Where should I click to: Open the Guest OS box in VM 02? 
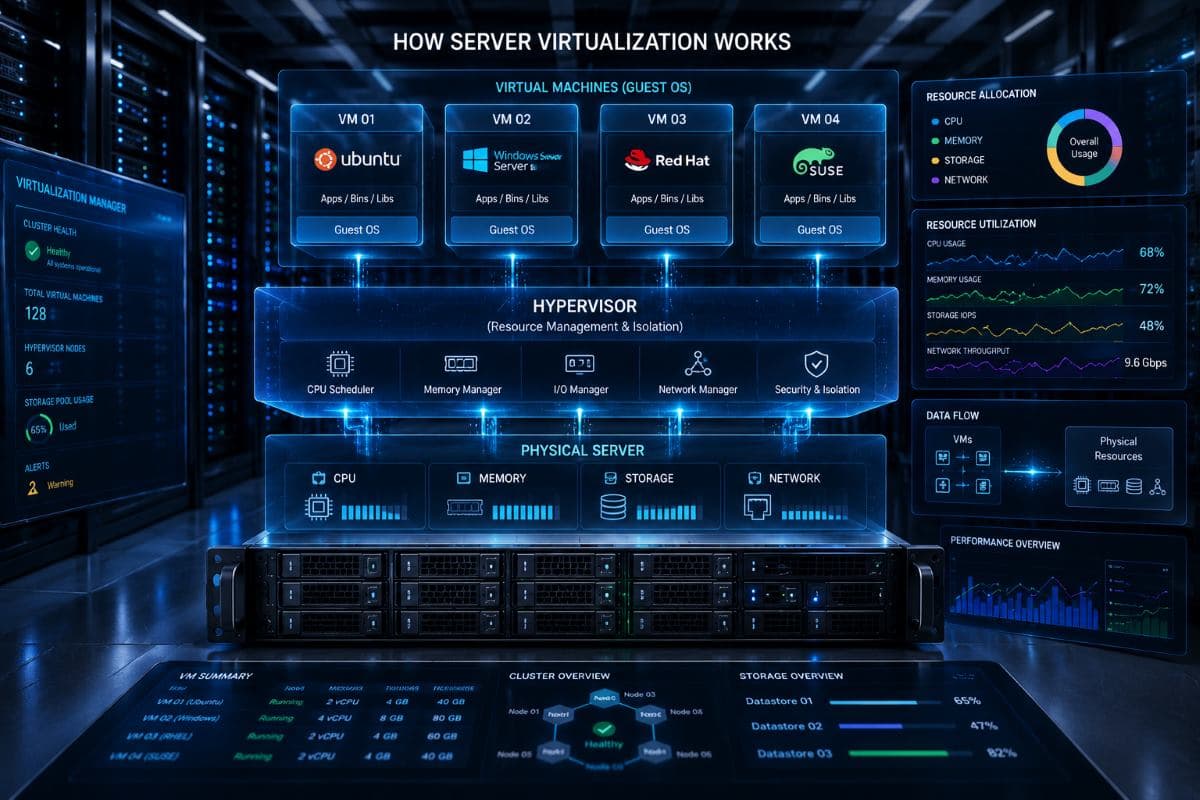(512, 230)
